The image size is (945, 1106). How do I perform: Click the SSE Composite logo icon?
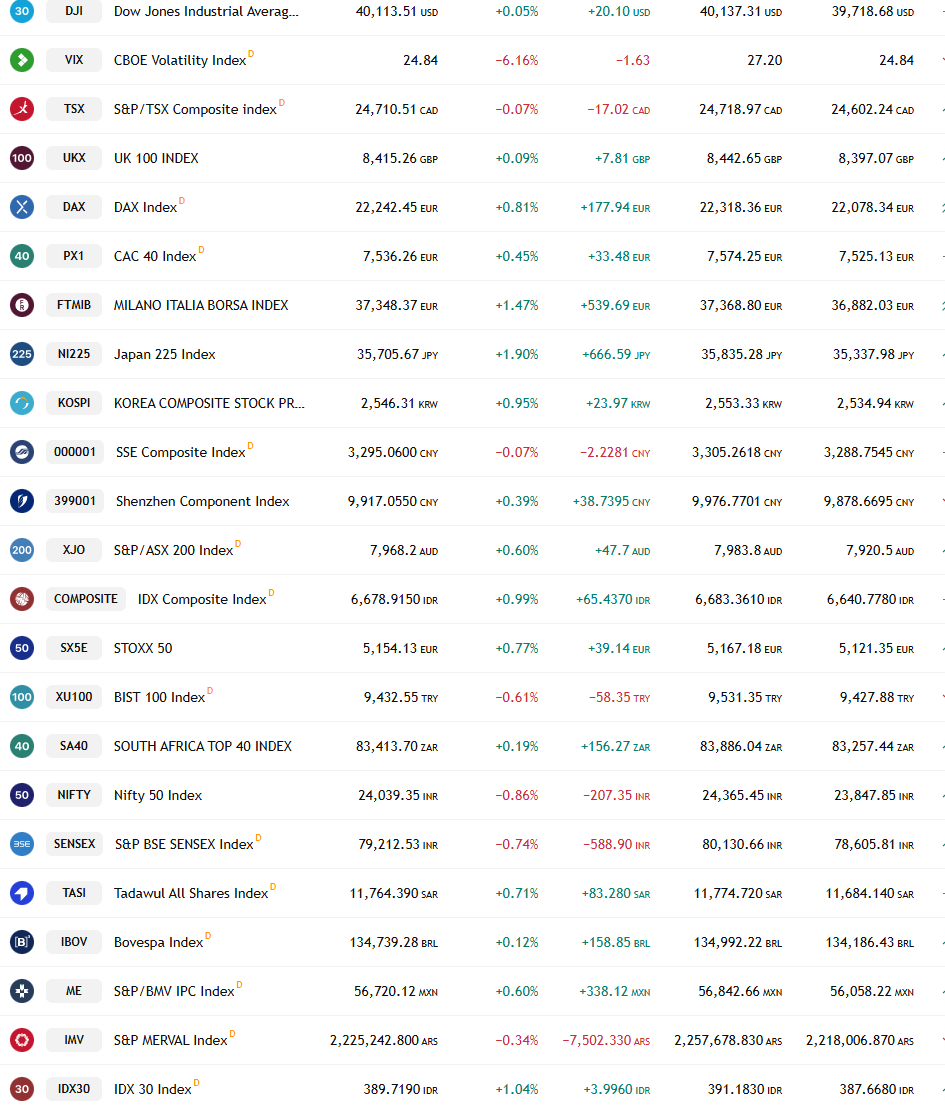coord(22,452)
